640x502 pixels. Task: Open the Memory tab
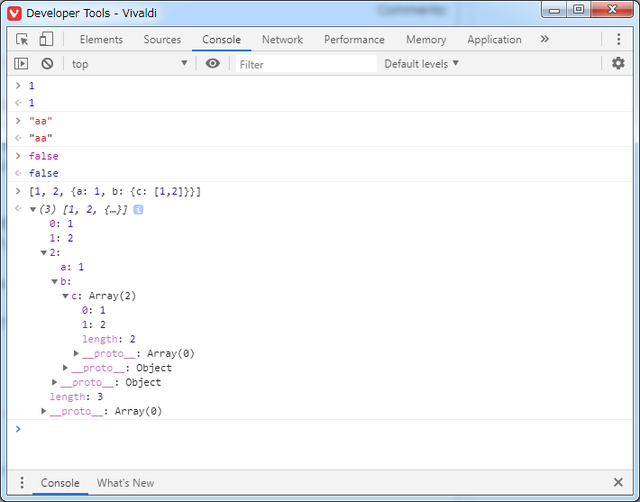(426, 40)
